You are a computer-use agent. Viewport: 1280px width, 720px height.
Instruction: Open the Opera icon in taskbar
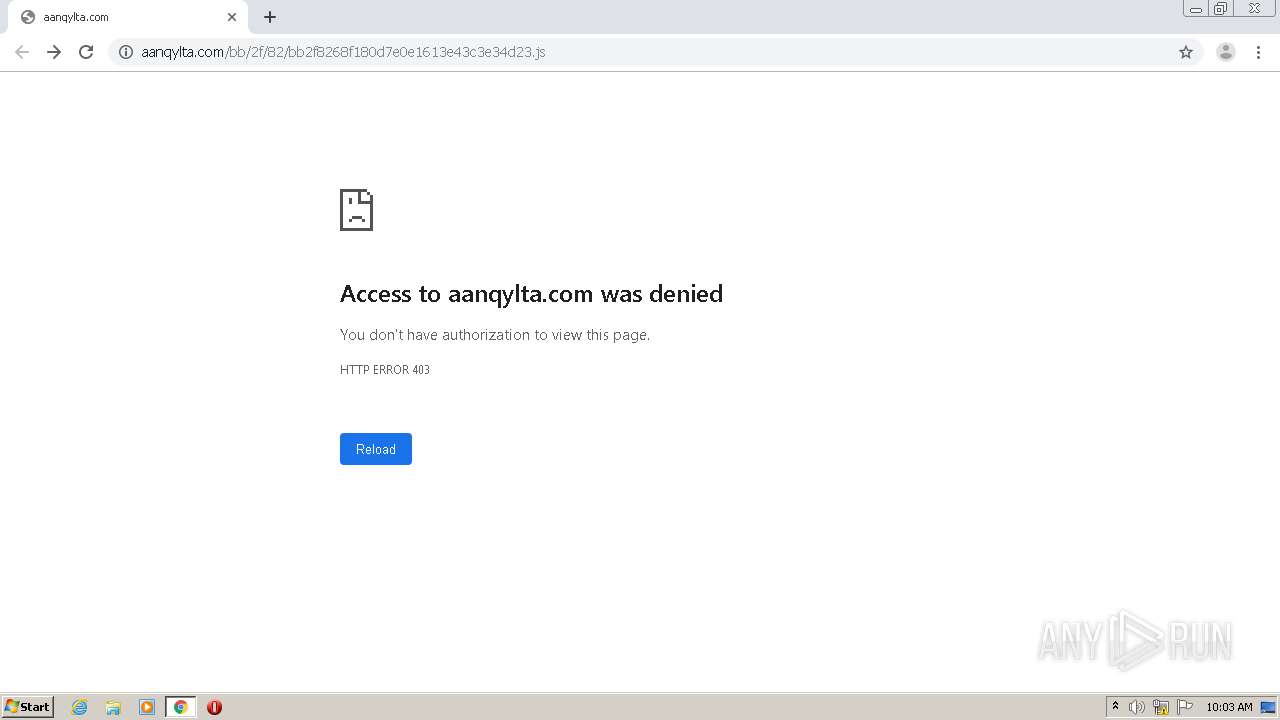click(x=214, y=707)
